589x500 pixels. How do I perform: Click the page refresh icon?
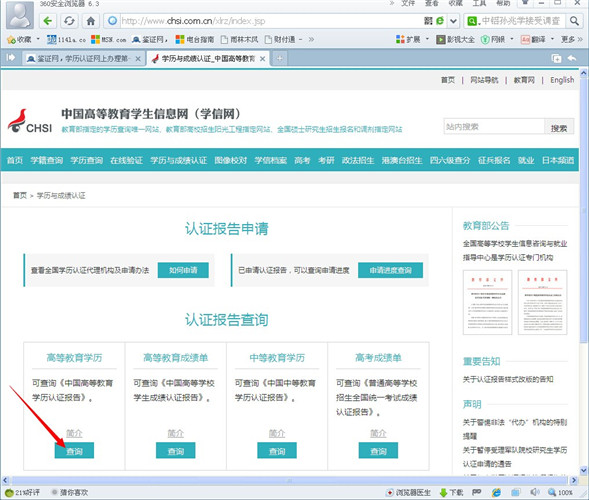pos(69,21)
